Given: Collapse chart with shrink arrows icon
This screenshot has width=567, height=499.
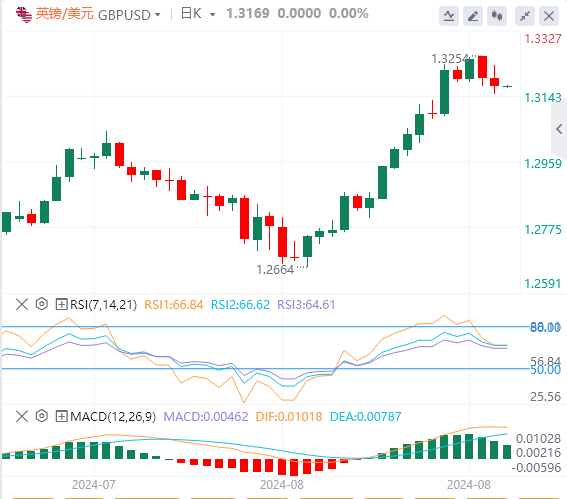Looking at the screenshot, I should (x=525, y=16).
